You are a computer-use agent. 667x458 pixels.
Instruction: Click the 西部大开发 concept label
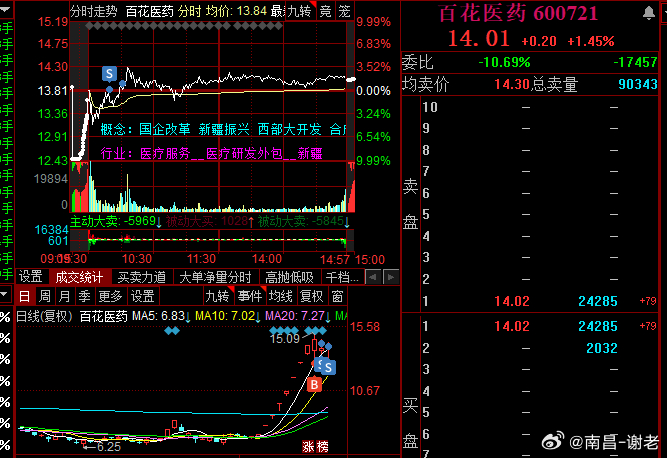pyautogui.click(x=289, y=129)
